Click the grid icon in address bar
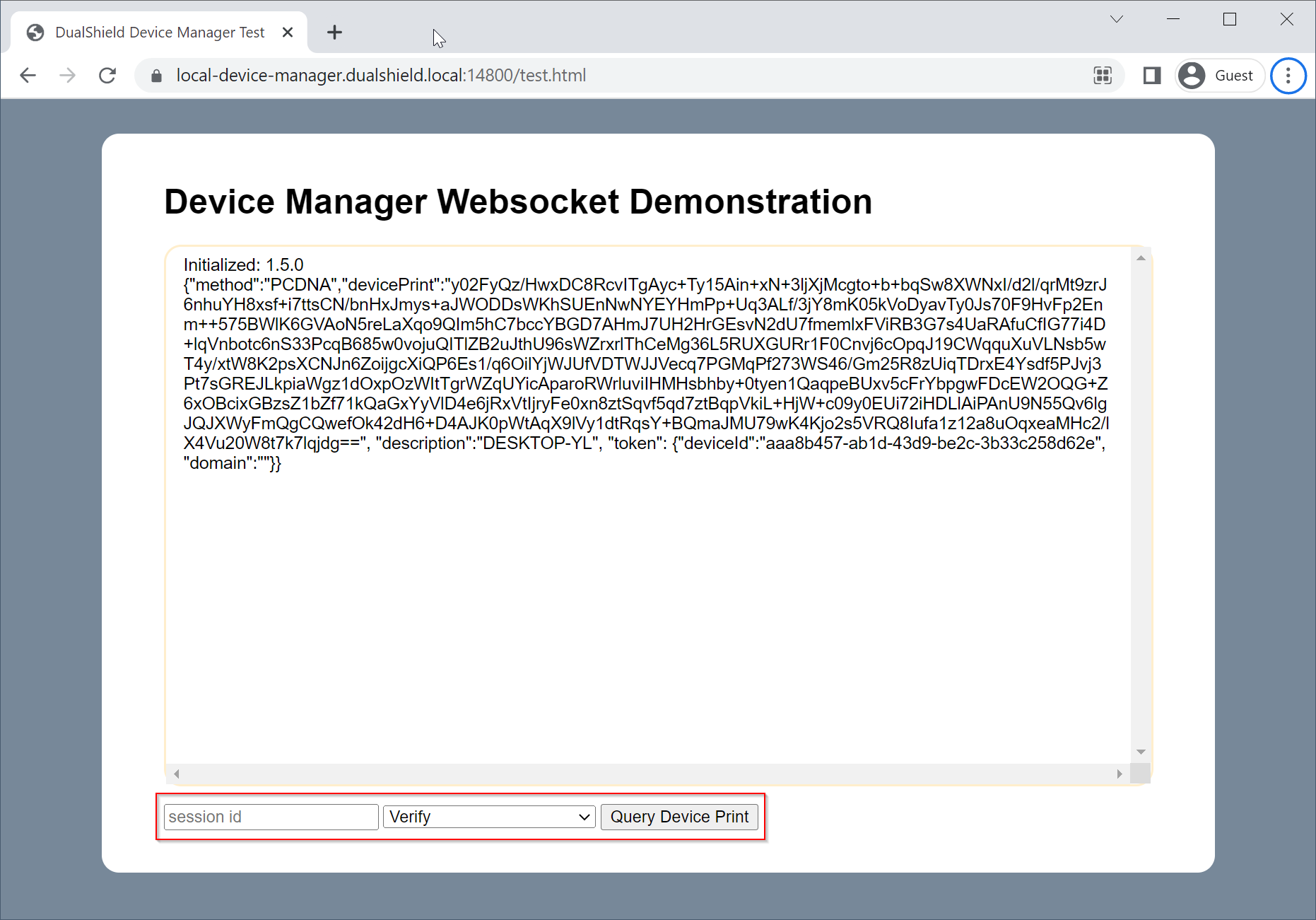The image size is (1316, 920). pyautogui.click(x=1102, y=76)
